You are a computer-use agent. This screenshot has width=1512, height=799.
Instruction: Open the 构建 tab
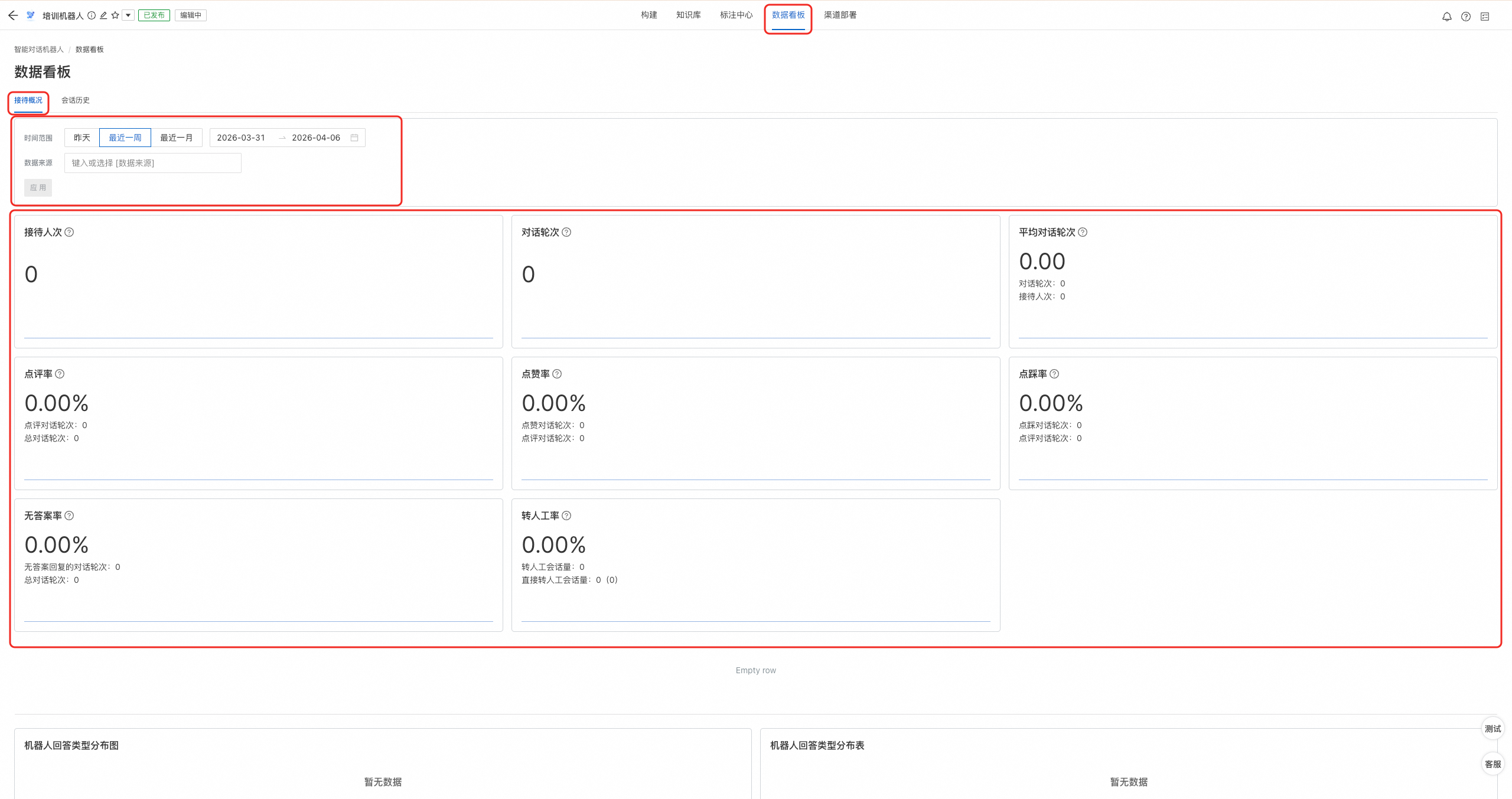click(x=649, y=15)
